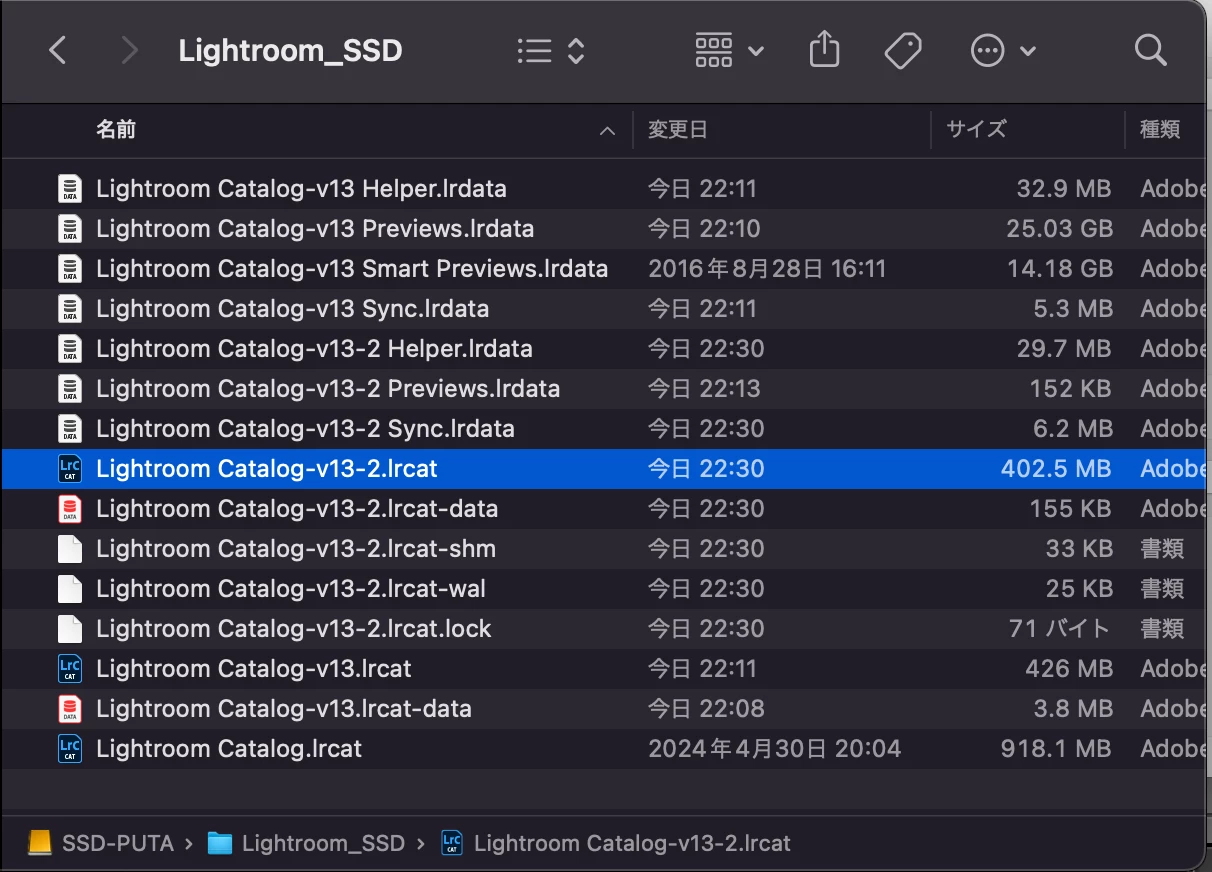The width and height of the screenshot is (1212, 872).
Task: Sort by the 種類 column header
Action: click(1160, 129)
